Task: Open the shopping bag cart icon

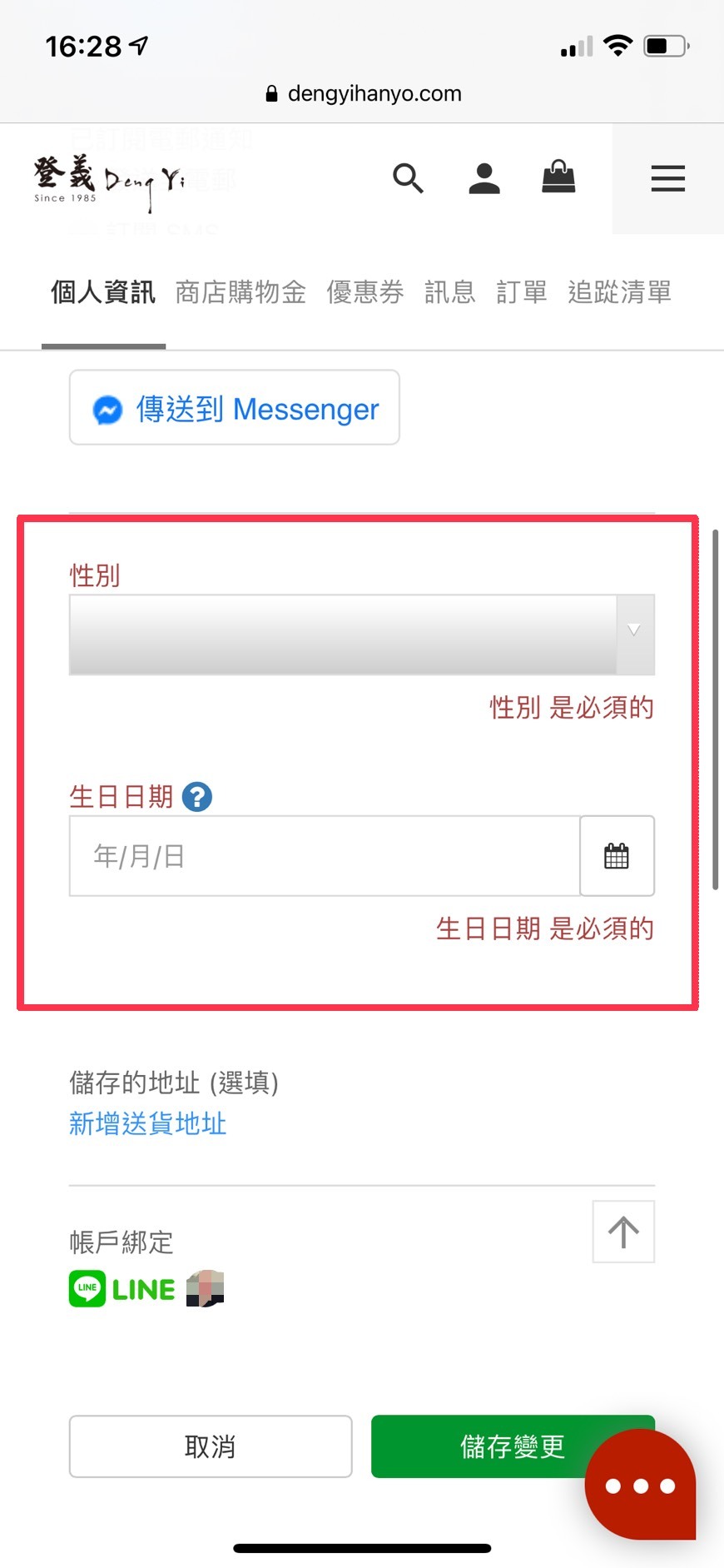Action: point(558,177)
